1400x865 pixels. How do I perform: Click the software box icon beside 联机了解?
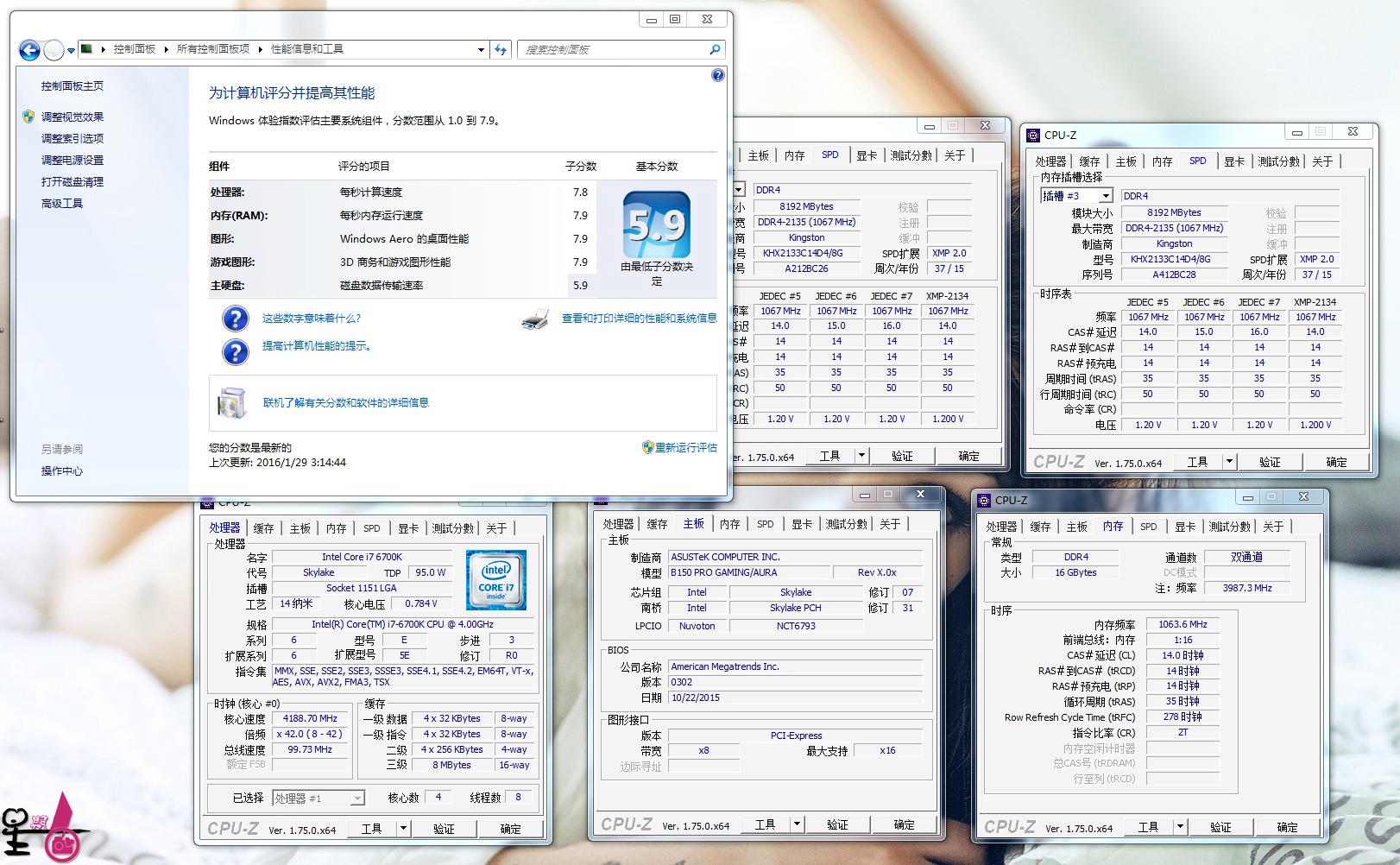[x=231, y=402]
